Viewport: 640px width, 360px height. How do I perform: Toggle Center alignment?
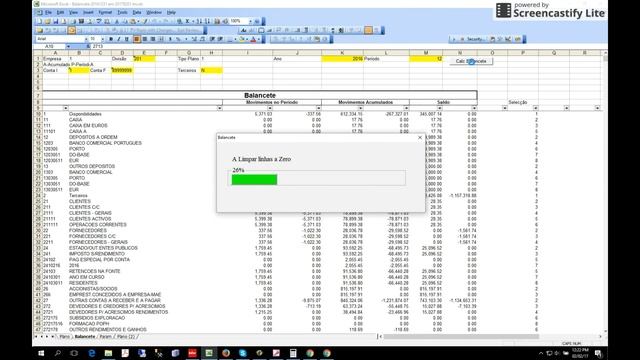[144, 39]
